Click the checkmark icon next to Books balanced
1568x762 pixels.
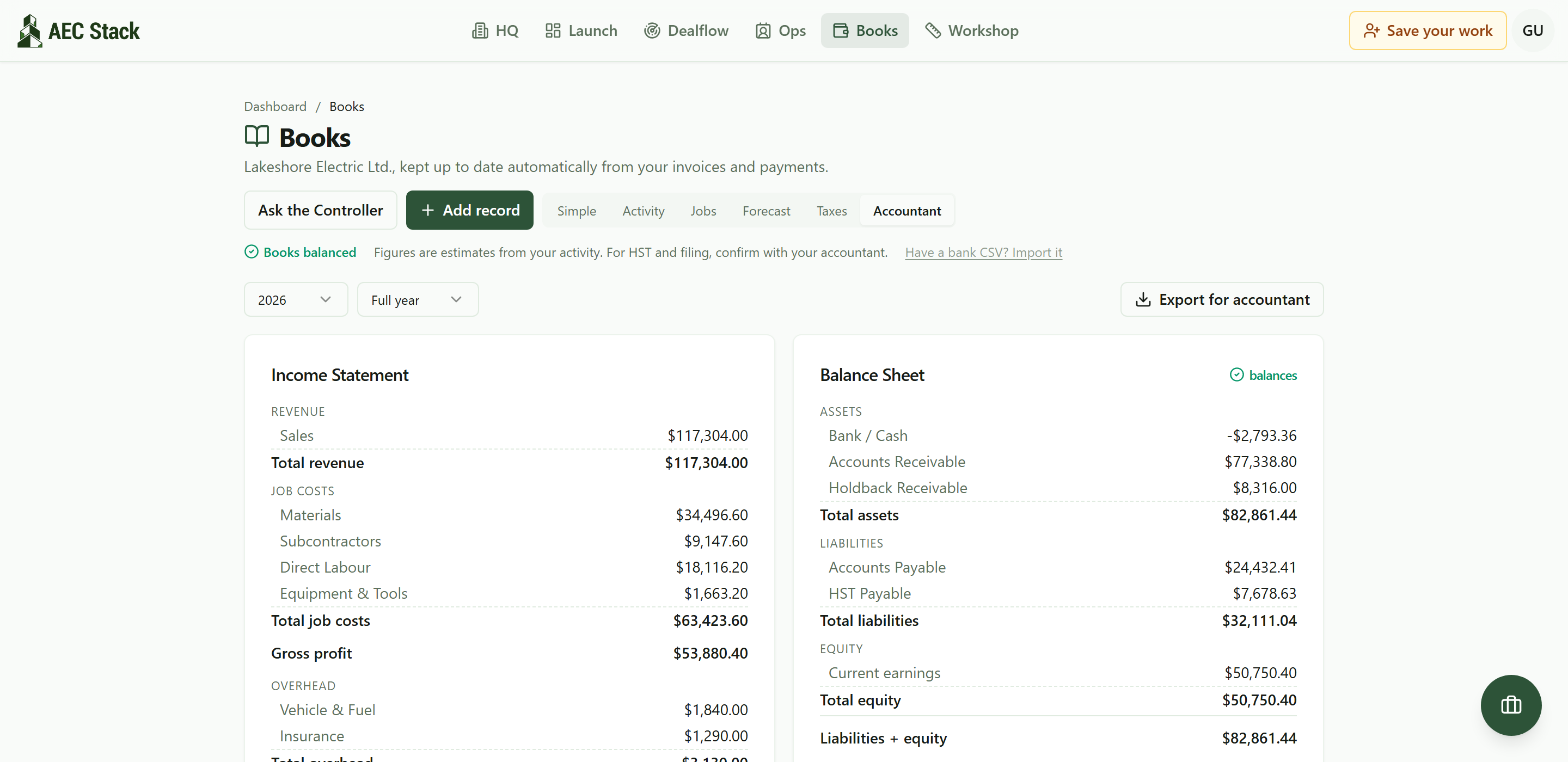[x=251, y=252]
